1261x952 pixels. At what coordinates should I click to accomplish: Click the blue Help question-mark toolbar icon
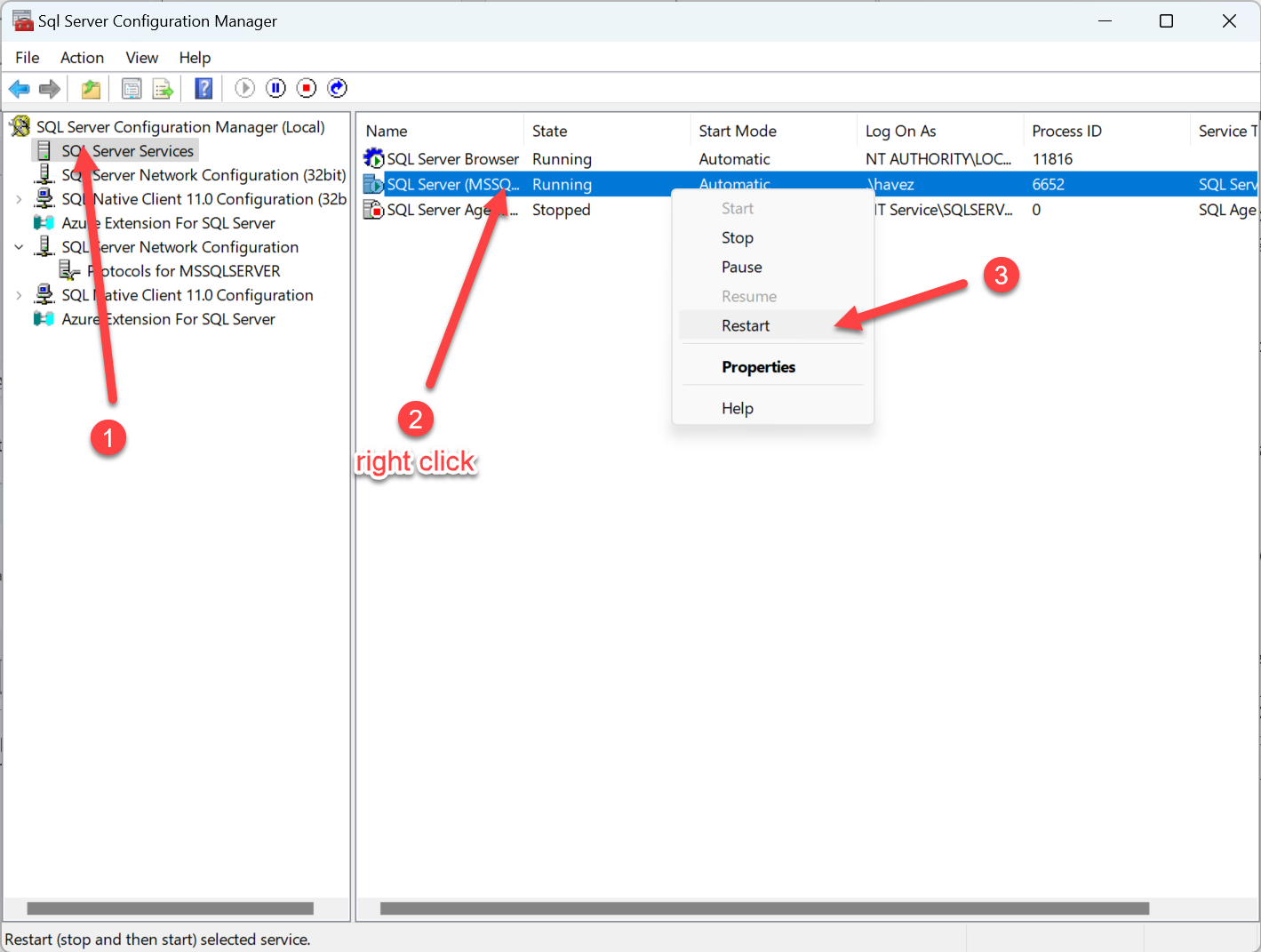[204, 88]
